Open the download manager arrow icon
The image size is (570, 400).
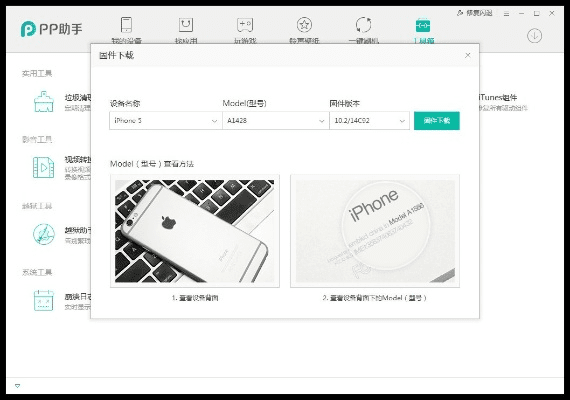[x=534, y=36]
